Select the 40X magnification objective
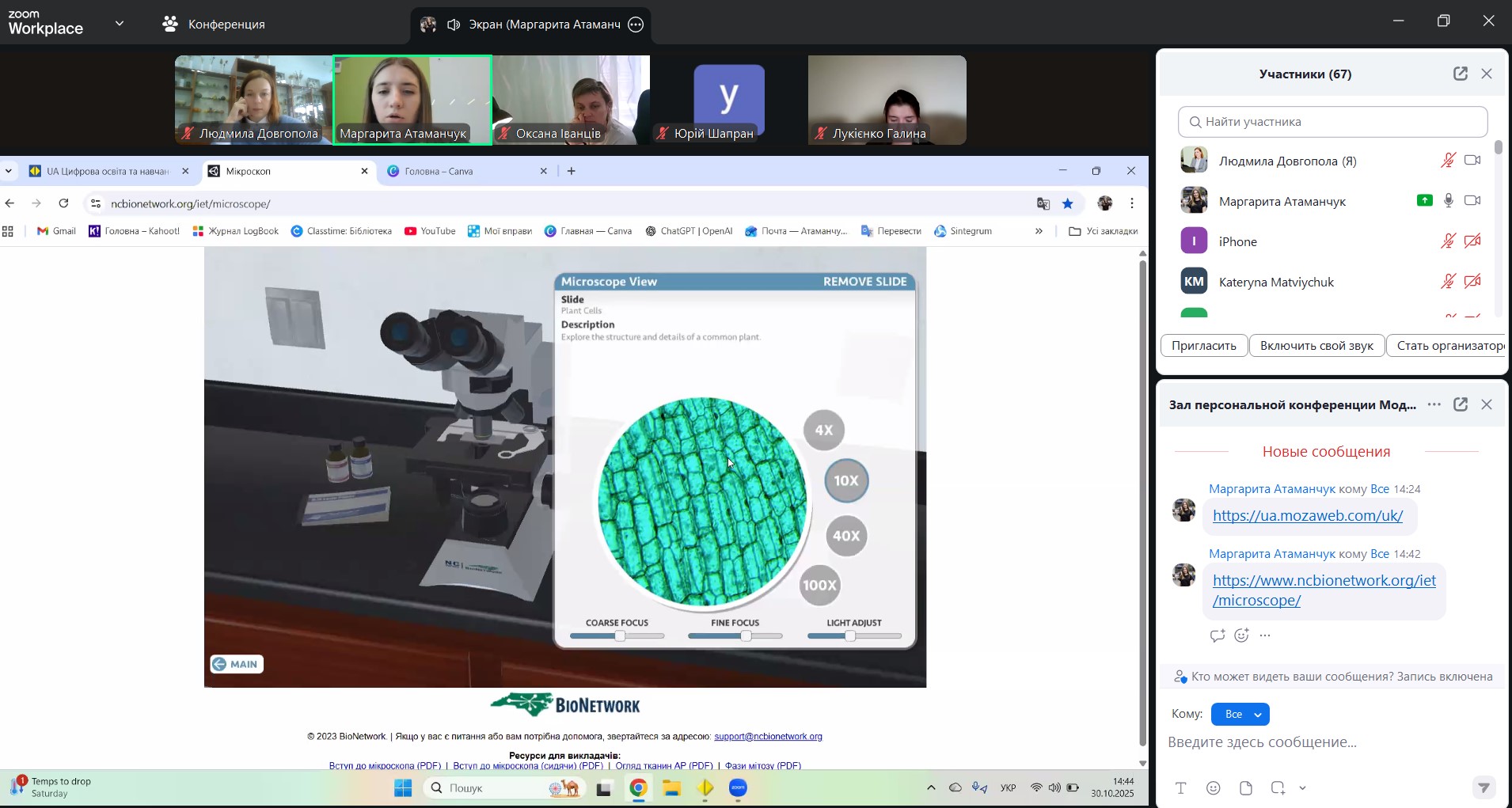This screenshot has width=1512, height=808. [845, 536]
